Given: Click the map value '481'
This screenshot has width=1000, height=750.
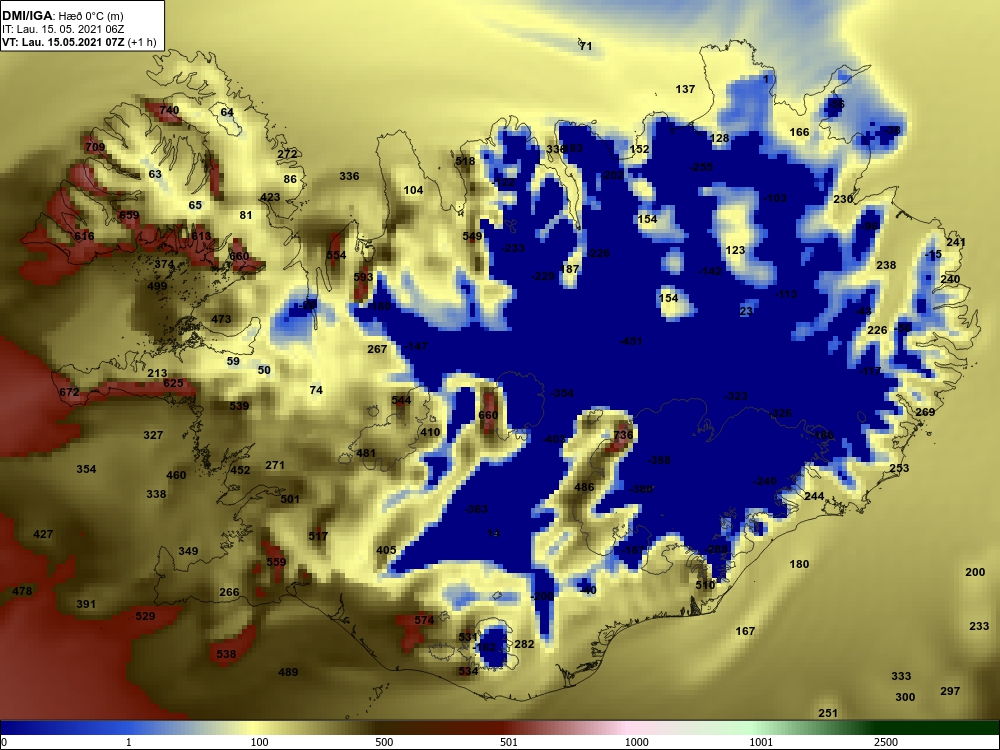Looking at the screenshot, I should (x=365, y=453).
